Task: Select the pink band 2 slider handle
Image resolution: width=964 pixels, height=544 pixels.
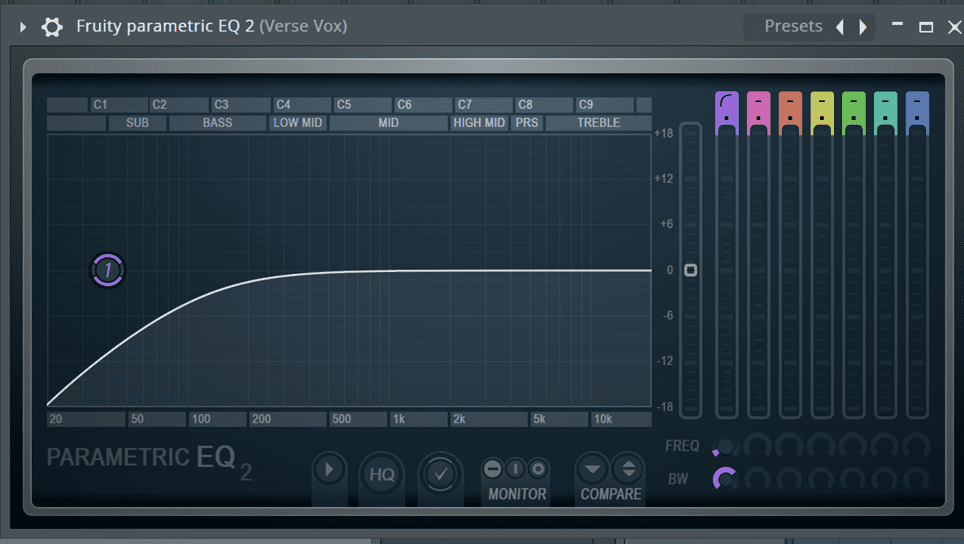Action: click(x=758, y=114)
